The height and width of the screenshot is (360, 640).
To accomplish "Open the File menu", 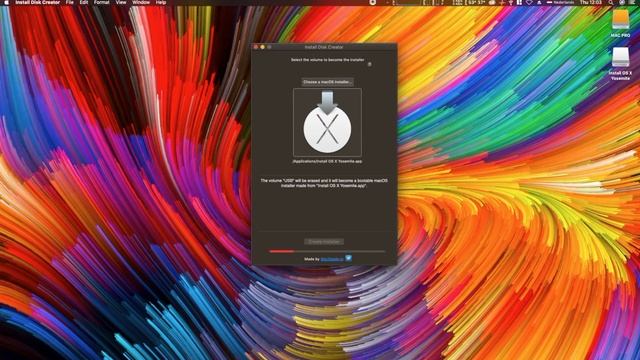I will [70, 2].
